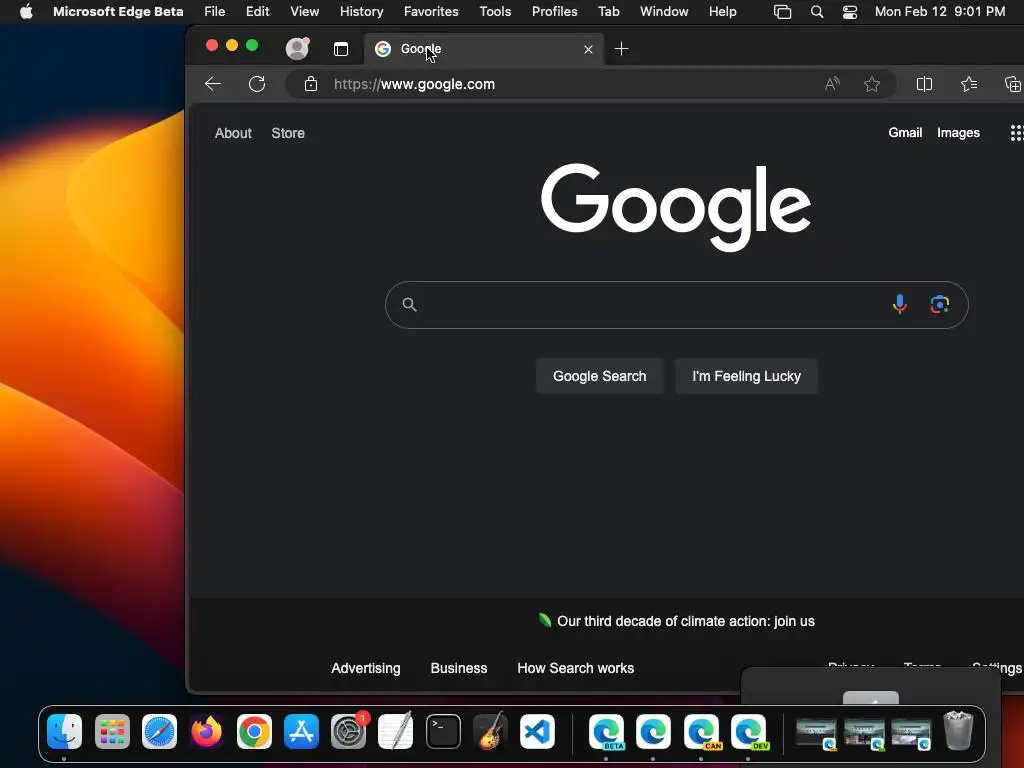Launch Firefox from the Dock
The width and height of the screenshot is (1024, 768).
click(206, 731)
